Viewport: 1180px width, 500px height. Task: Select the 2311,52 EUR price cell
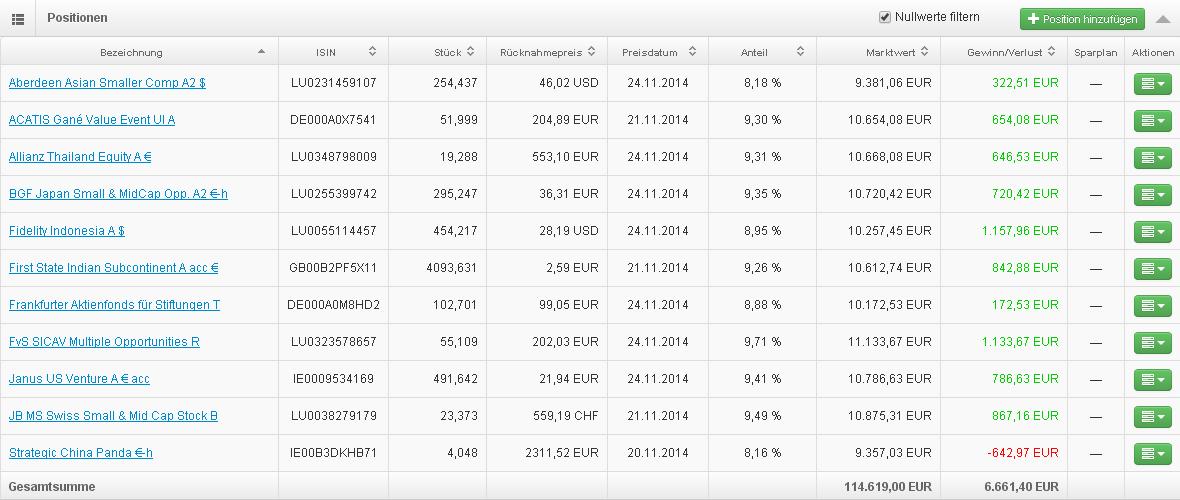(547, 453)
